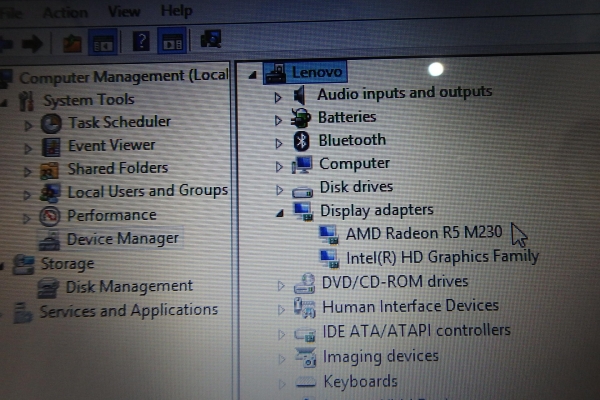Select the Disk drives category

356,187
